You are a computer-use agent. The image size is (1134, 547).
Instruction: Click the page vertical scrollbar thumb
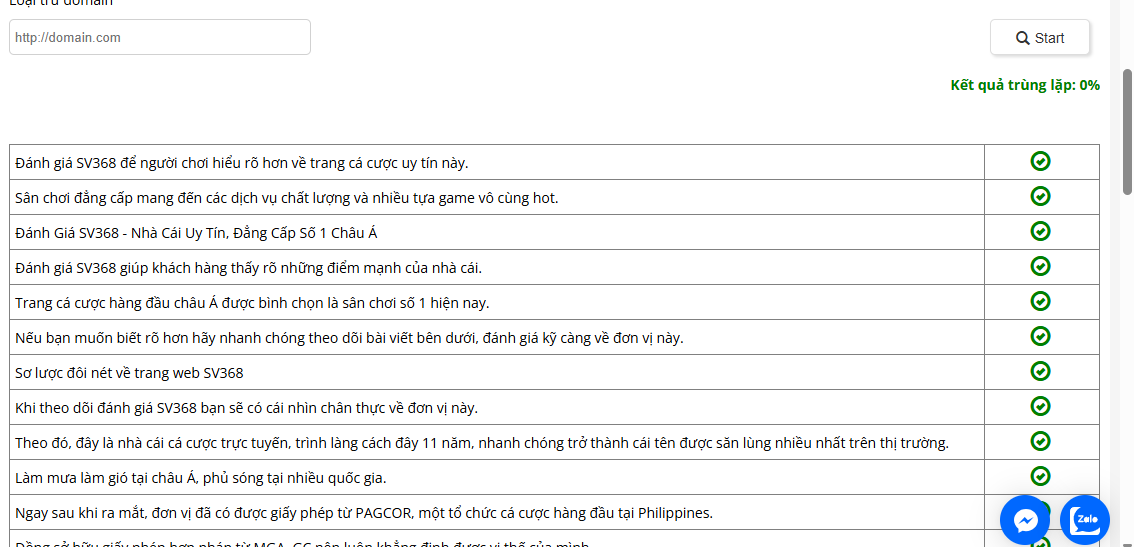[1127, 132]
